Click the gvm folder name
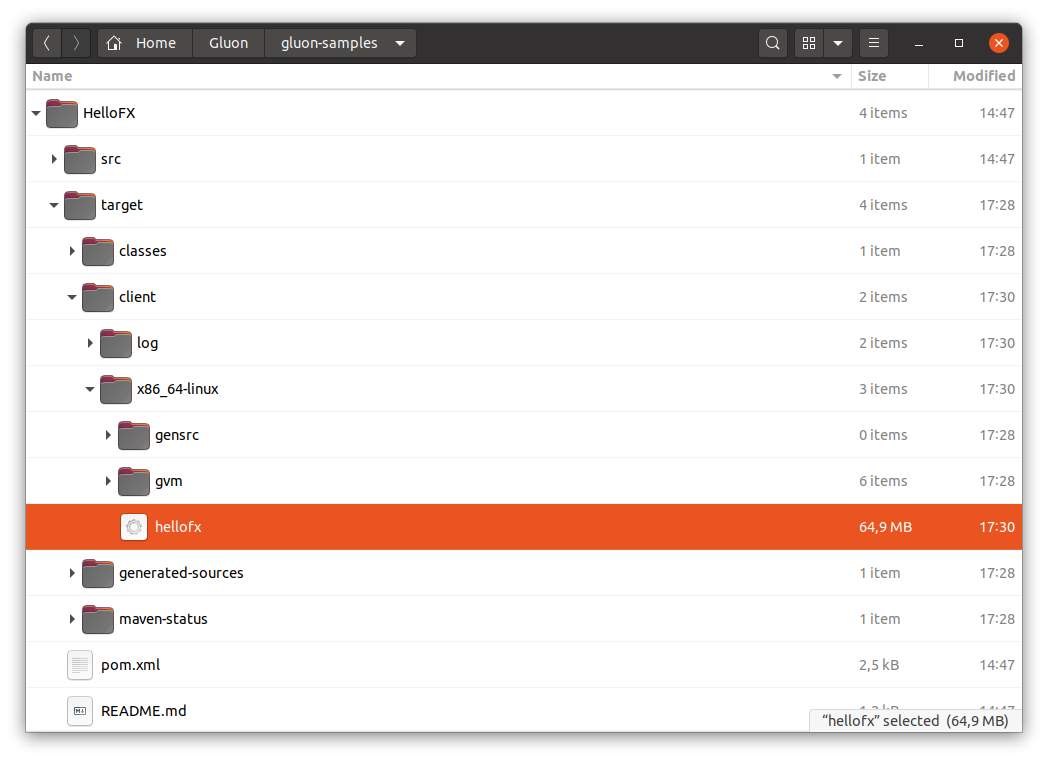 168,482
